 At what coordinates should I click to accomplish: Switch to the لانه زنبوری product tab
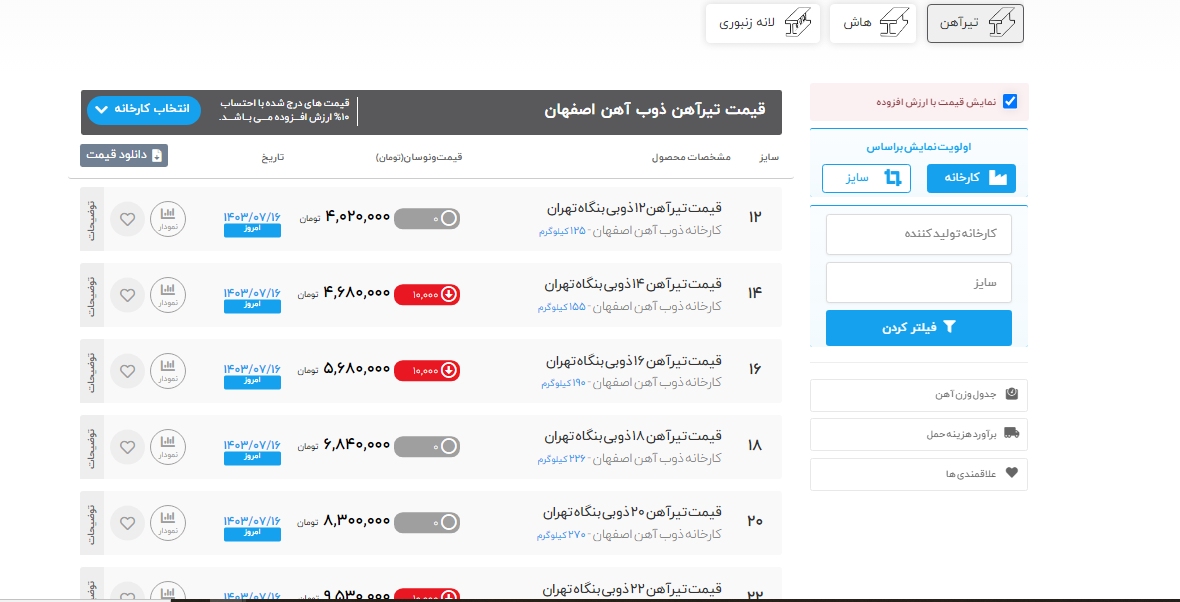tap(763, 23)
